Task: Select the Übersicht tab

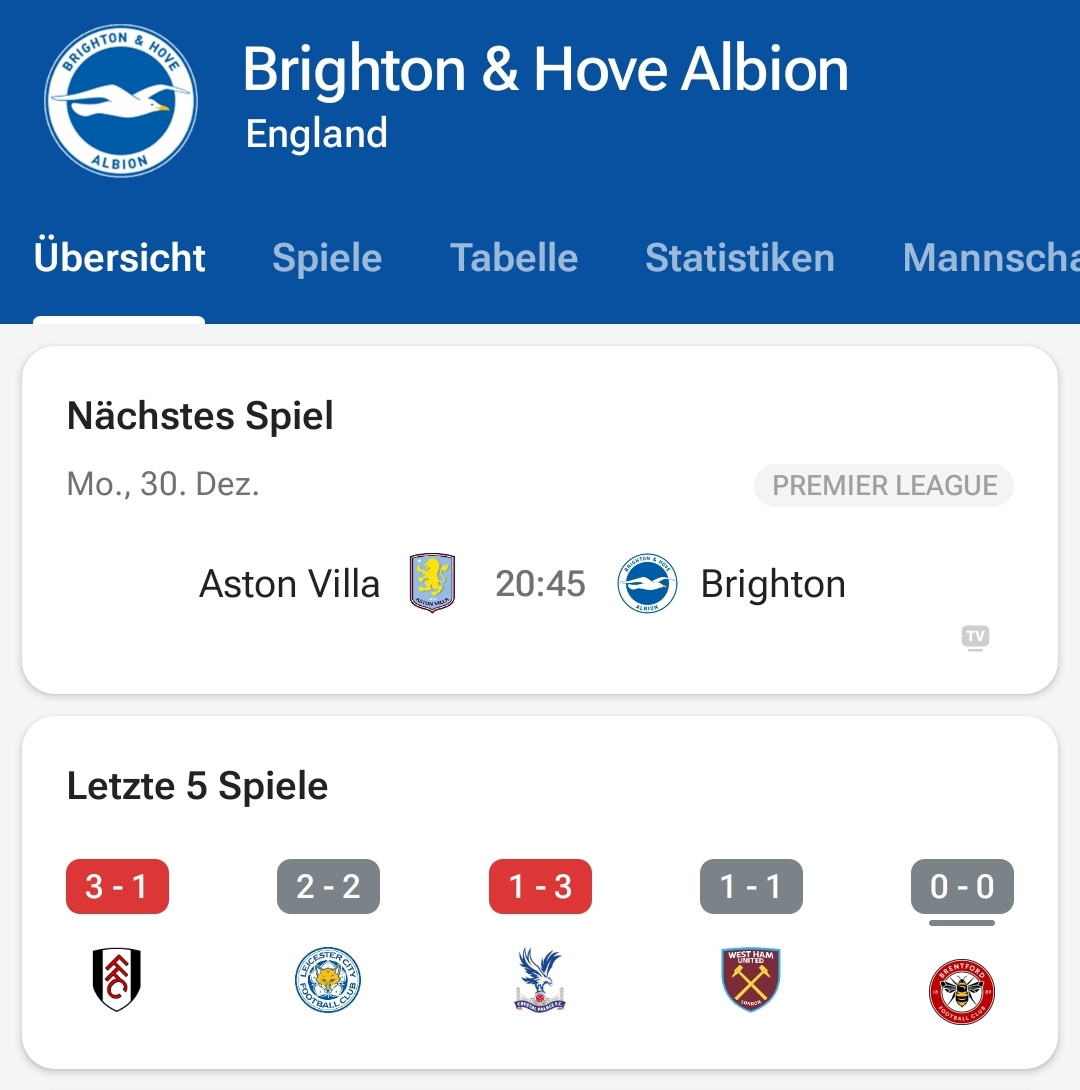Action: click(x=120, y=258)
